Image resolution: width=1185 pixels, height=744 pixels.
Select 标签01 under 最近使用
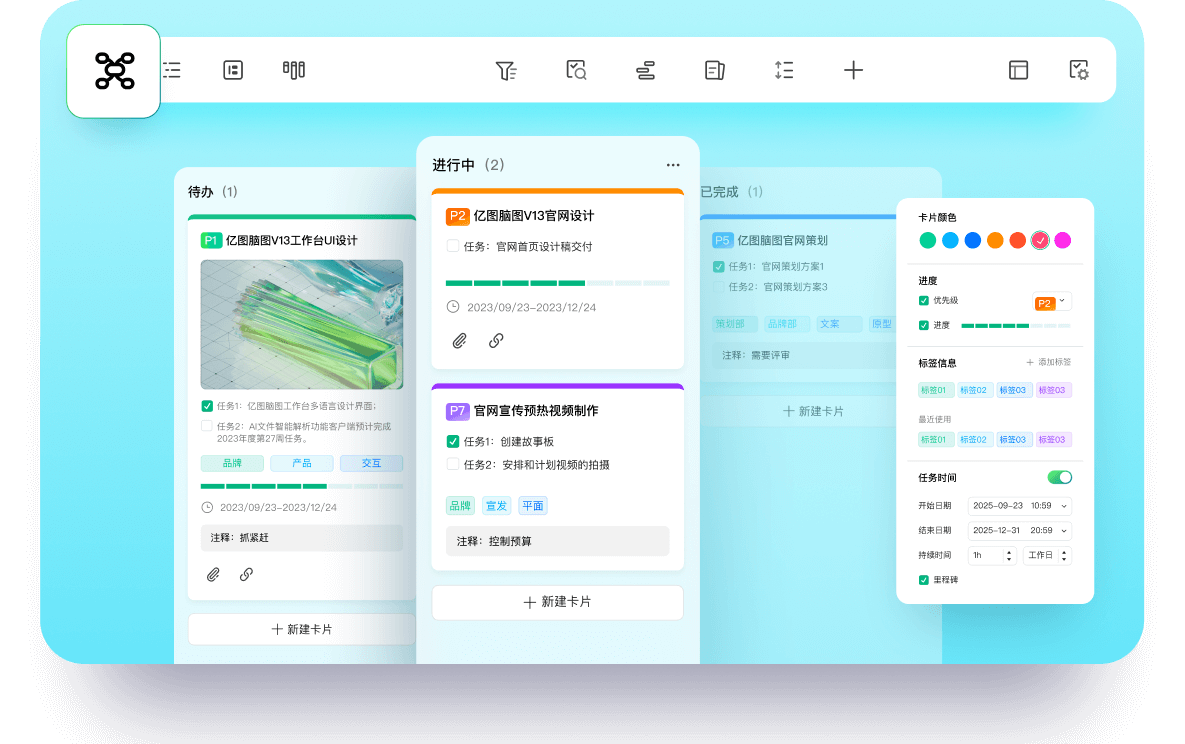pyautogui.click(x=934, y=439)
